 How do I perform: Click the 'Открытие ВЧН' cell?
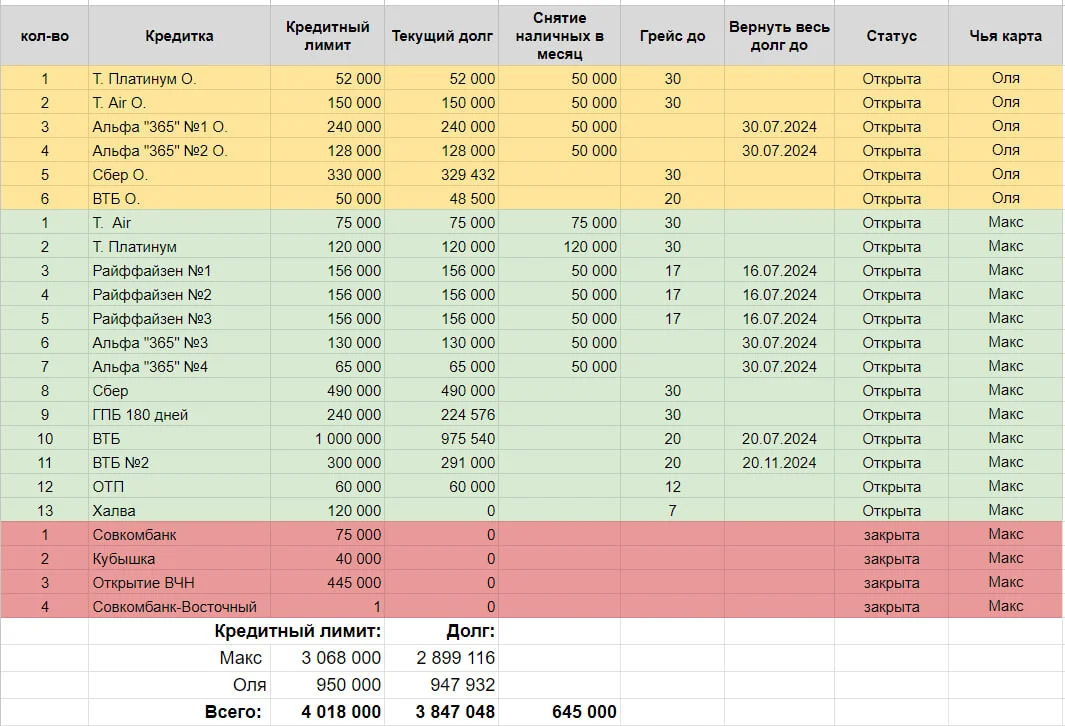pyautogui.click(x=179, y=583)
